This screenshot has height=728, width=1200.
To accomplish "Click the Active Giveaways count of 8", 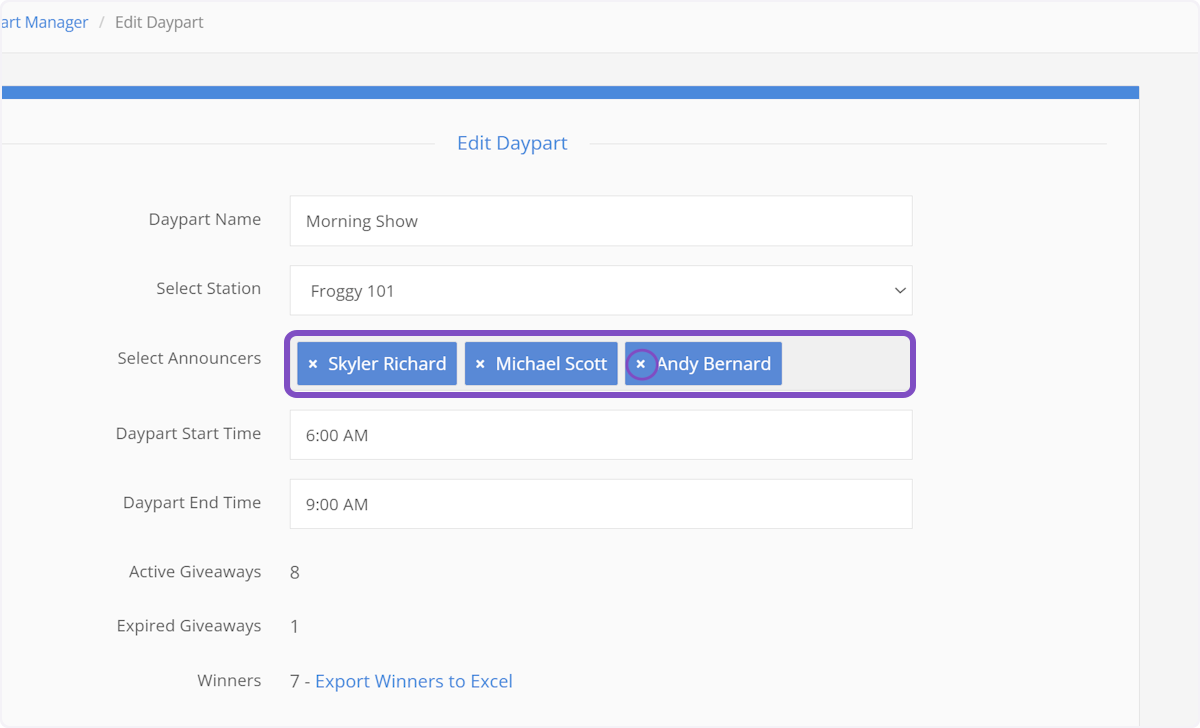I will [294, 572].
